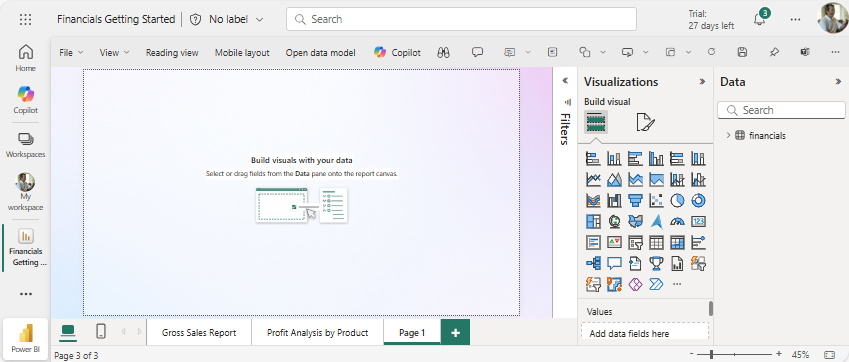
Task: Select the Table visual
Action: [x=656, y=242]
